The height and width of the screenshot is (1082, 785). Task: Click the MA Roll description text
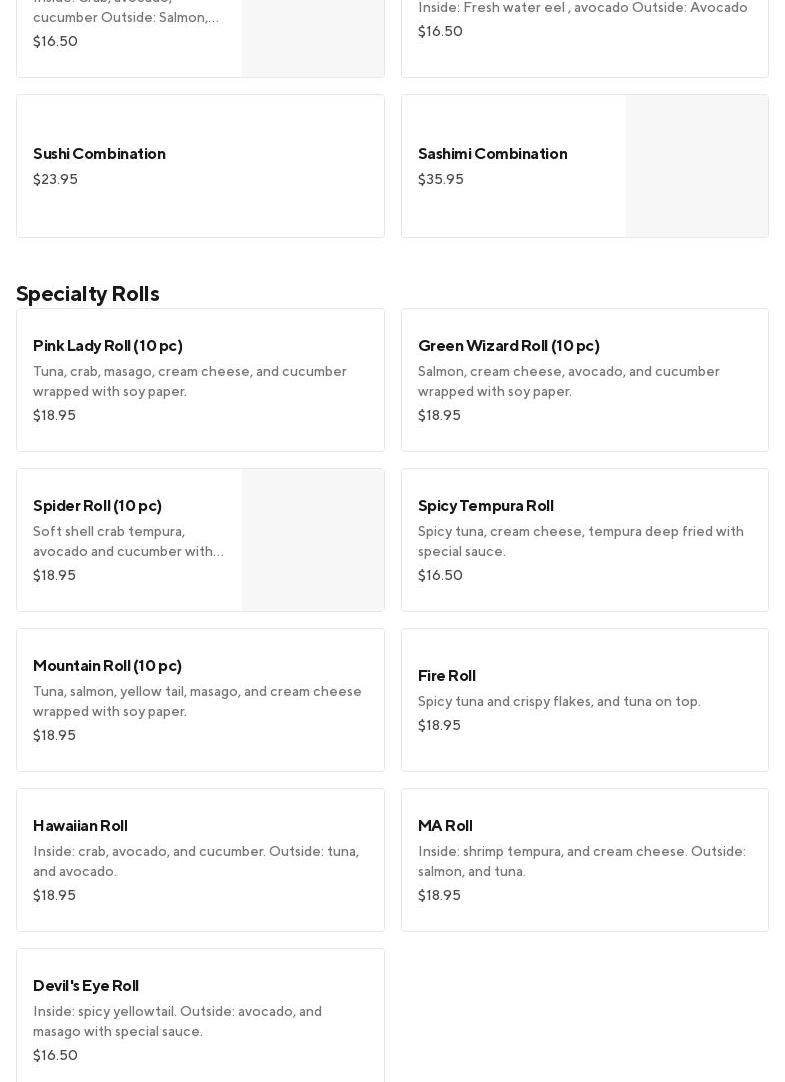(x=581, y=861)
